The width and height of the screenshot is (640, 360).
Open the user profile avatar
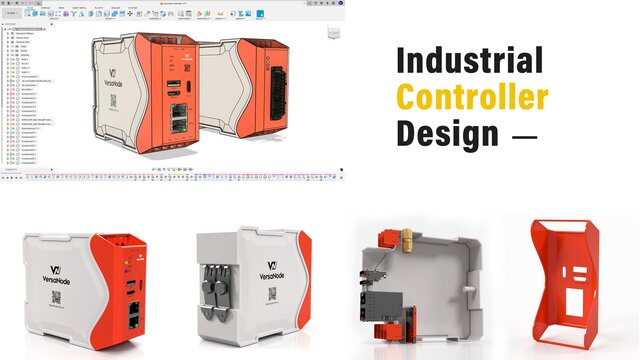(x=340, y=3)
